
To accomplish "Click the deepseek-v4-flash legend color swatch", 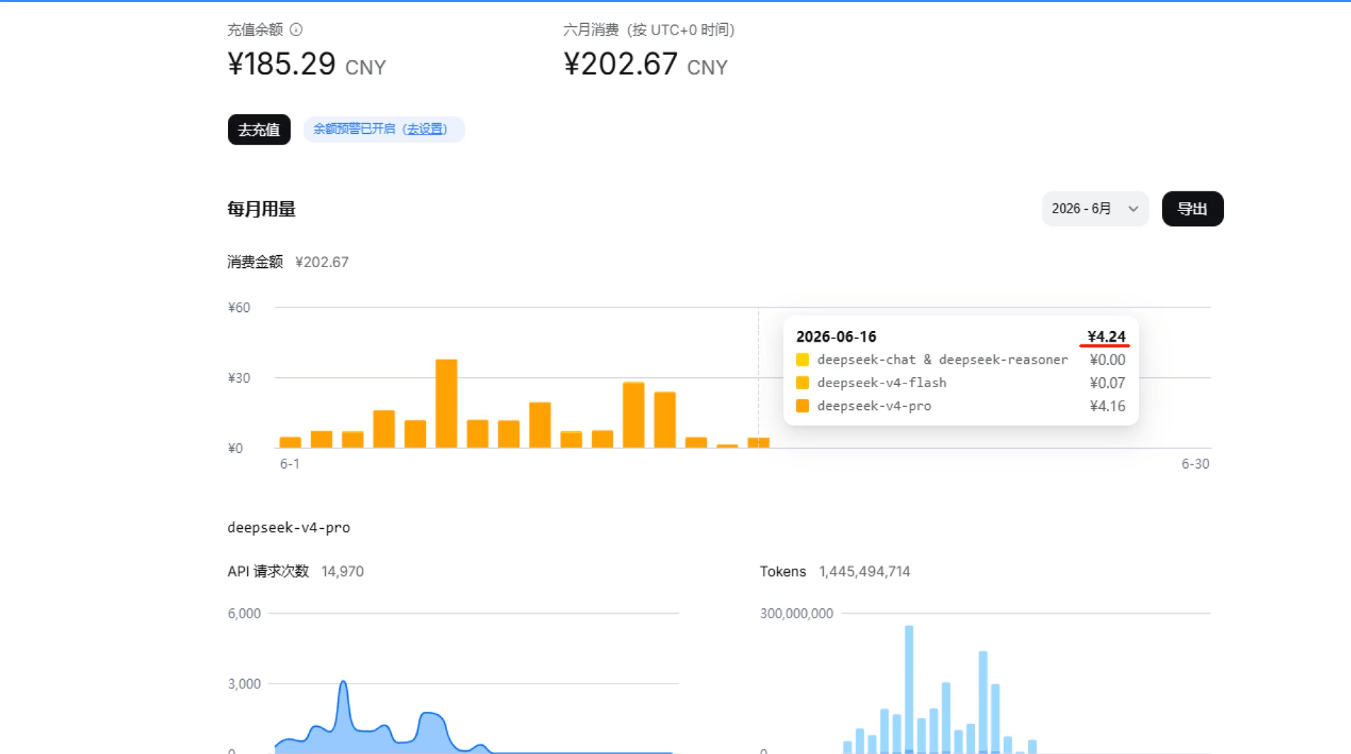I will point(803,383).
